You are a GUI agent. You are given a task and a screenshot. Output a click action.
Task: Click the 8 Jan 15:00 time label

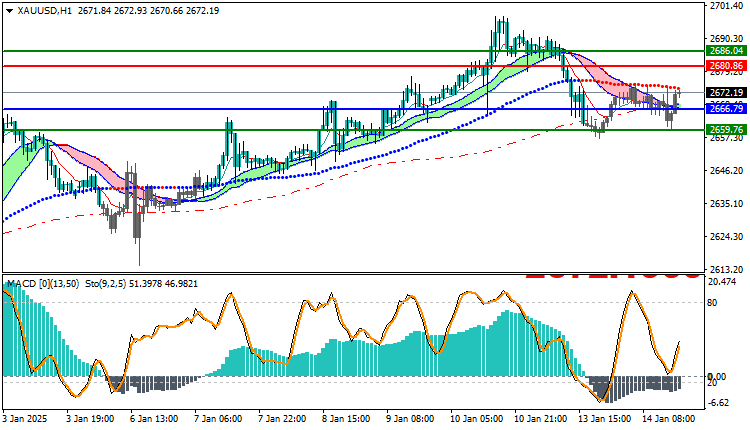(345, 419)
